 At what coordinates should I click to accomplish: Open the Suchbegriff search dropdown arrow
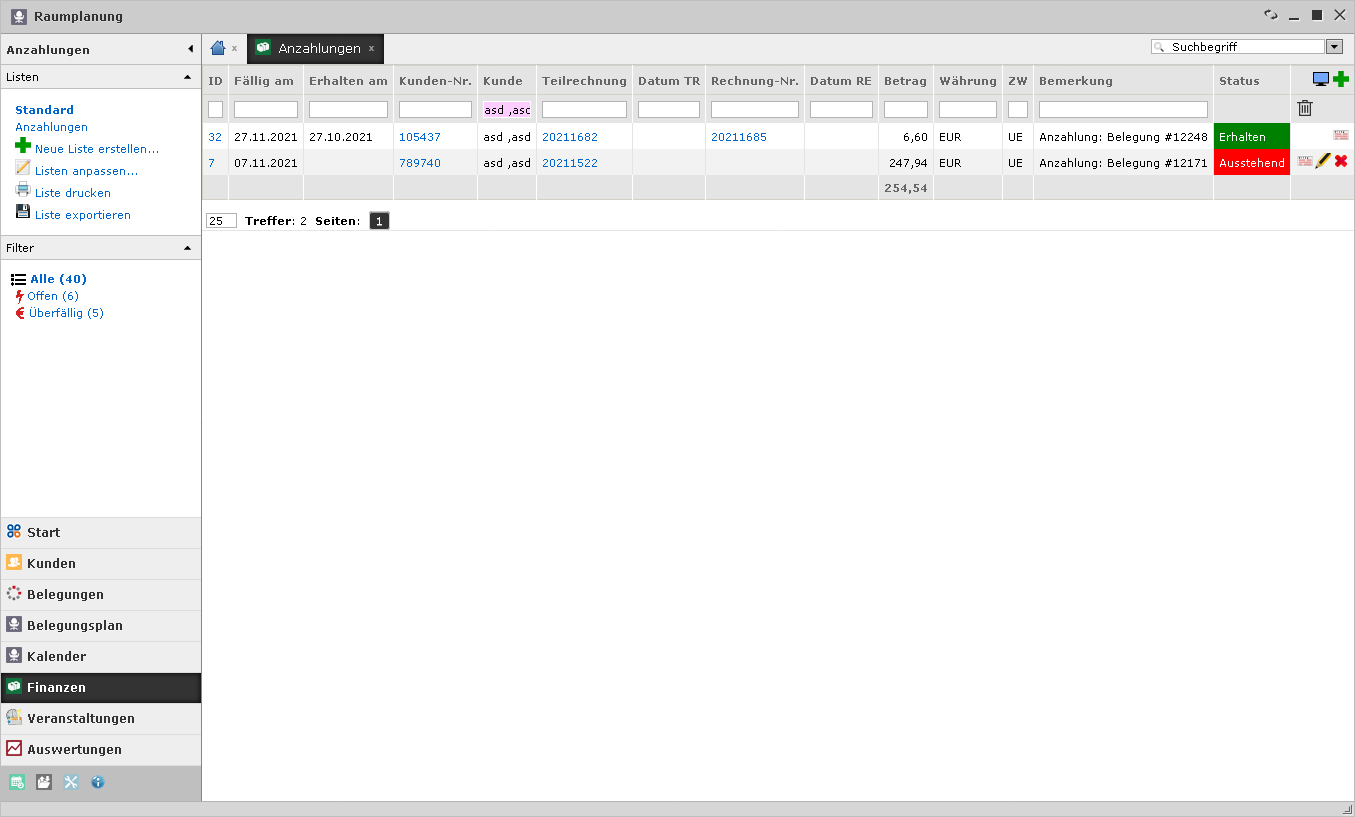(x=1334, y=47)
